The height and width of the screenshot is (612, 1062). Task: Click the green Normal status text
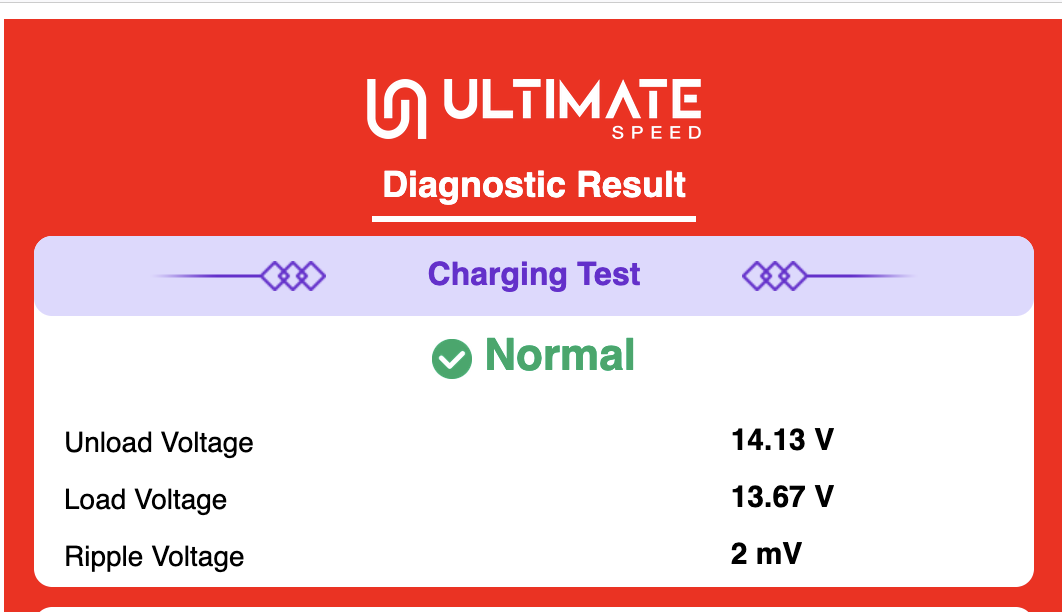559,355
